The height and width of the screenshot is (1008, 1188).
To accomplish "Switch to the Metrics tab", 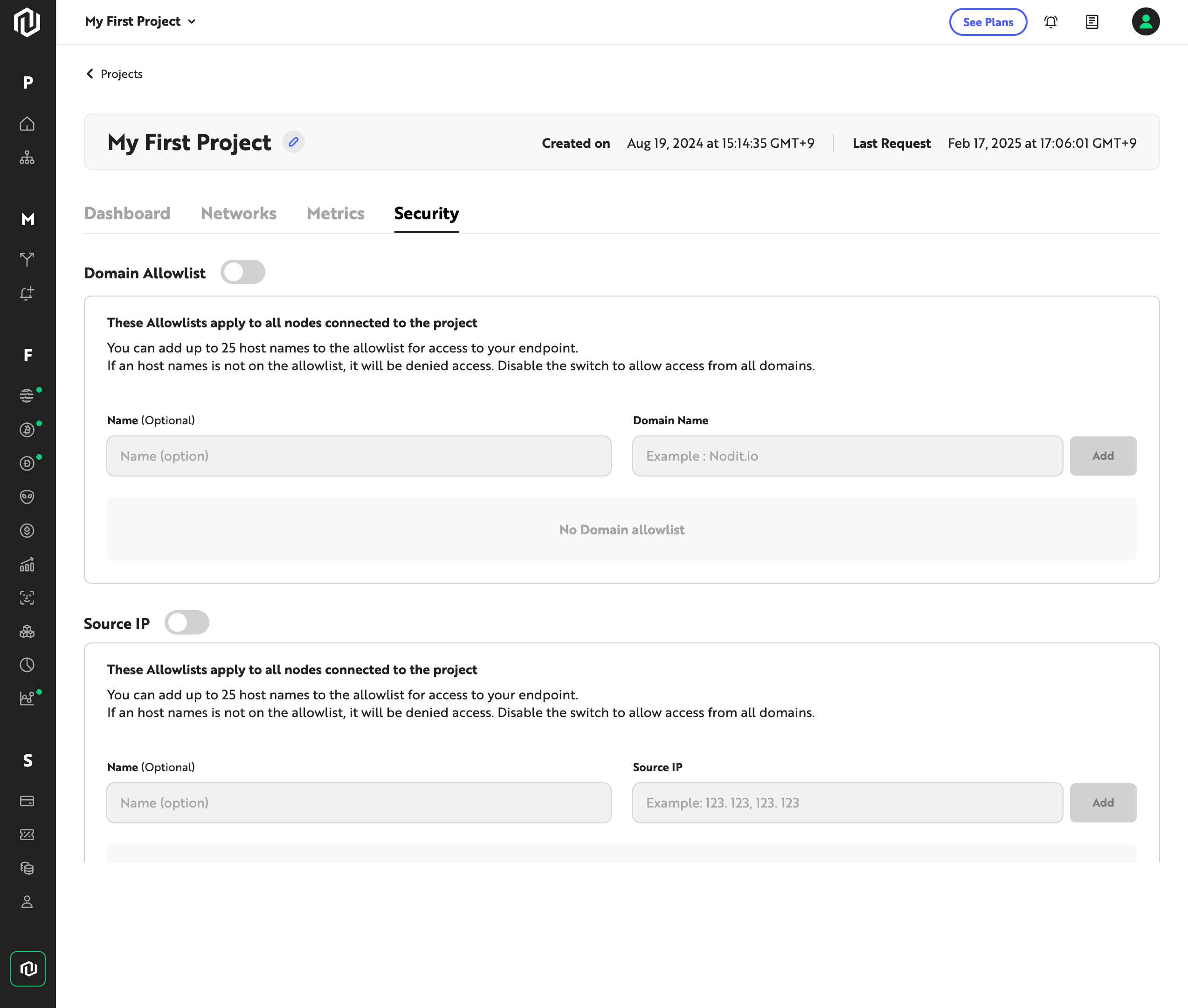I will 335,213.
